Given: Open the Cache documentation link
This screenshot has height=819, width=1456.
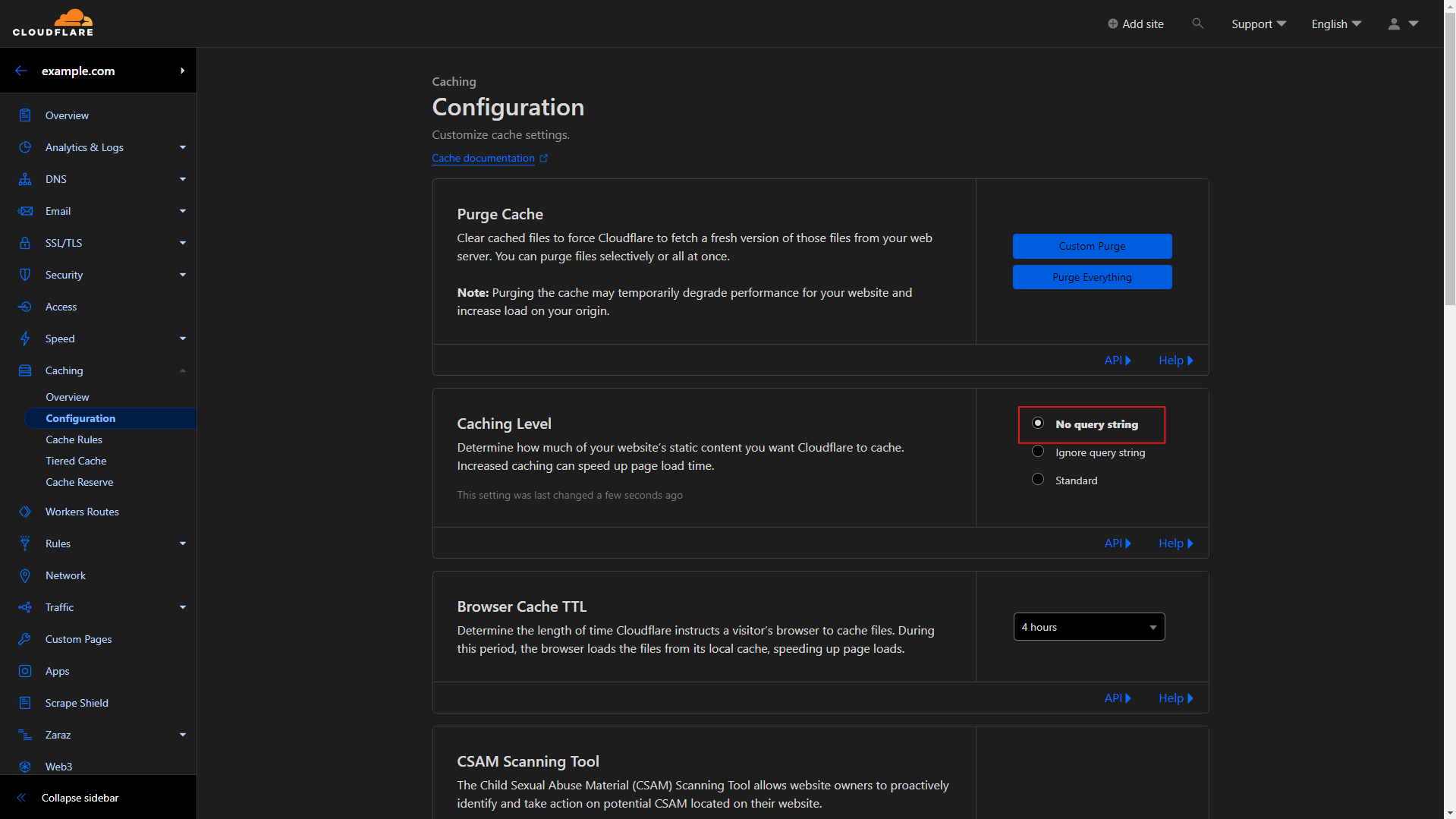Looking at the screenshot, I should pos(483,158).
